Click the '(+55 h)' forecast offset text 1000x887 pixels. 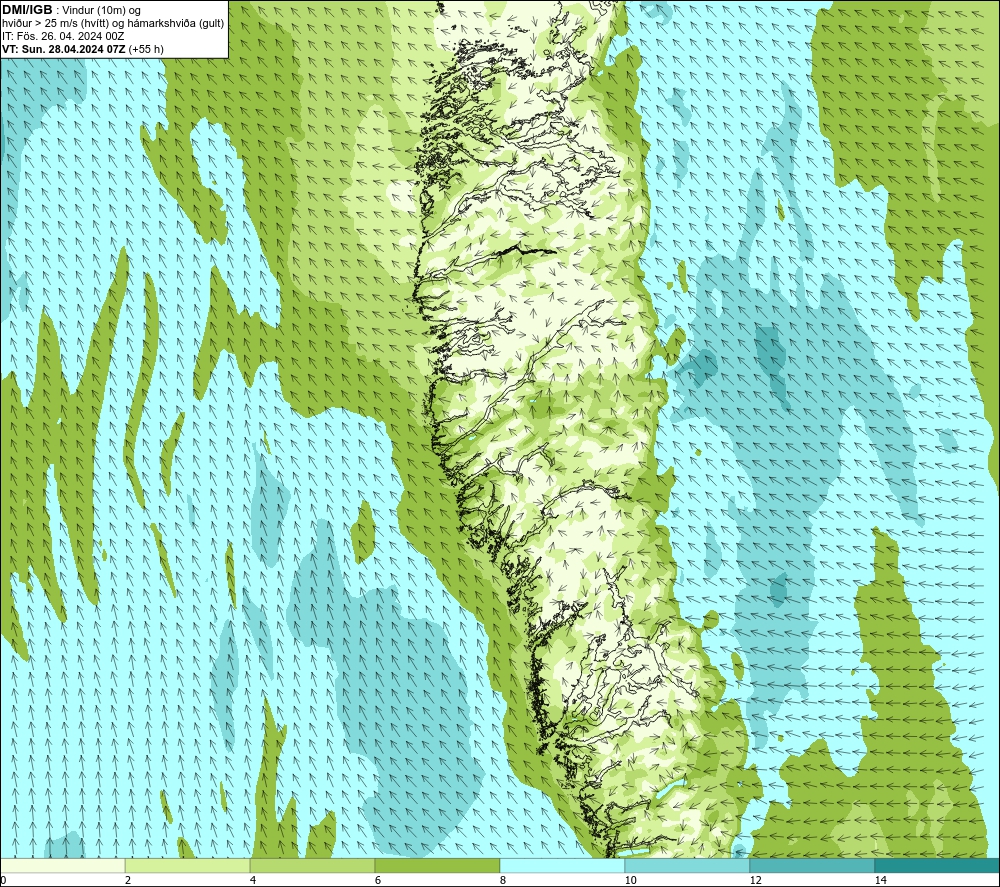pyautogui.click(x=146, y=49)
